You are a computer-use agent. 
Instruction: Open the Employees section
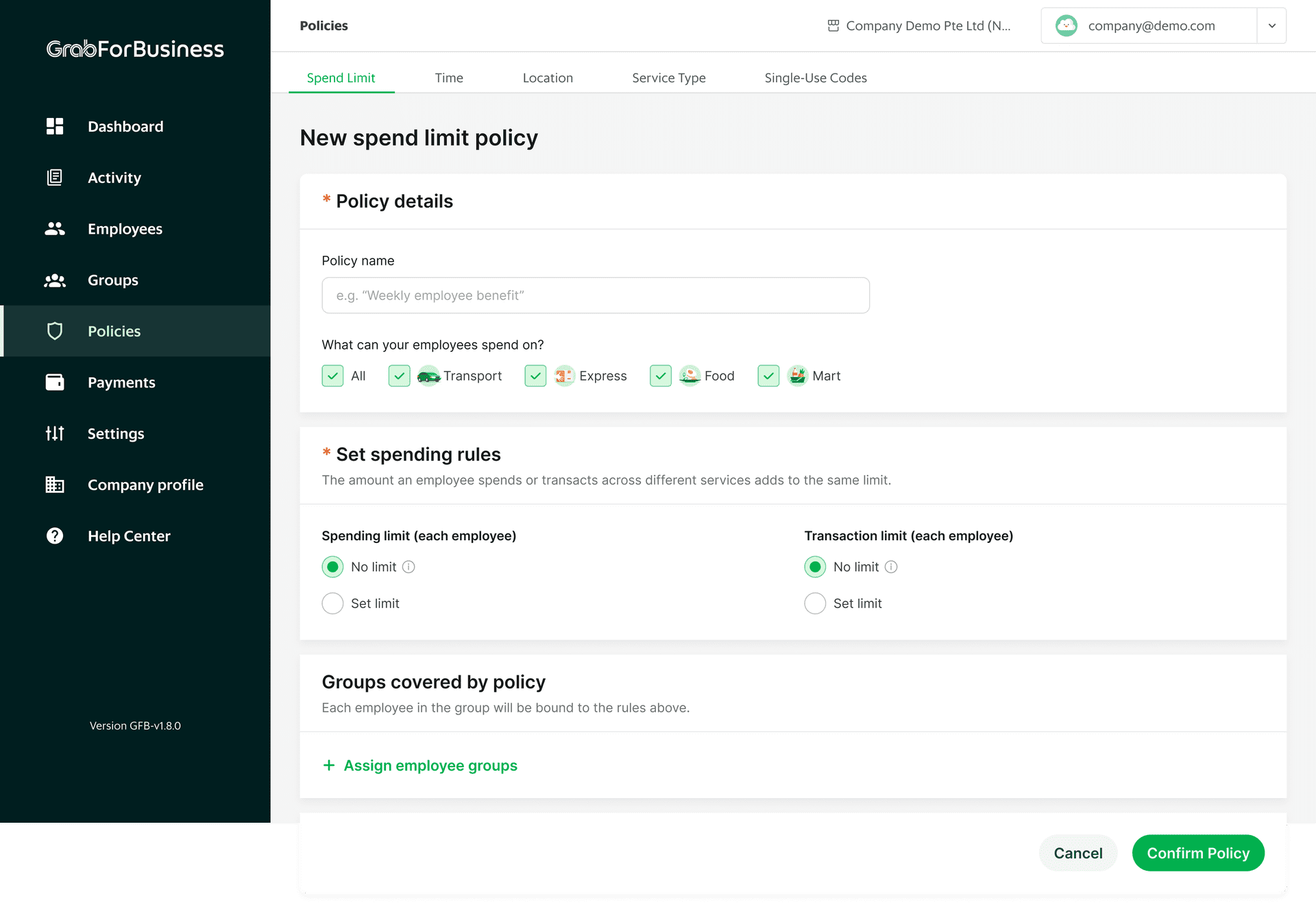(55, 228)
